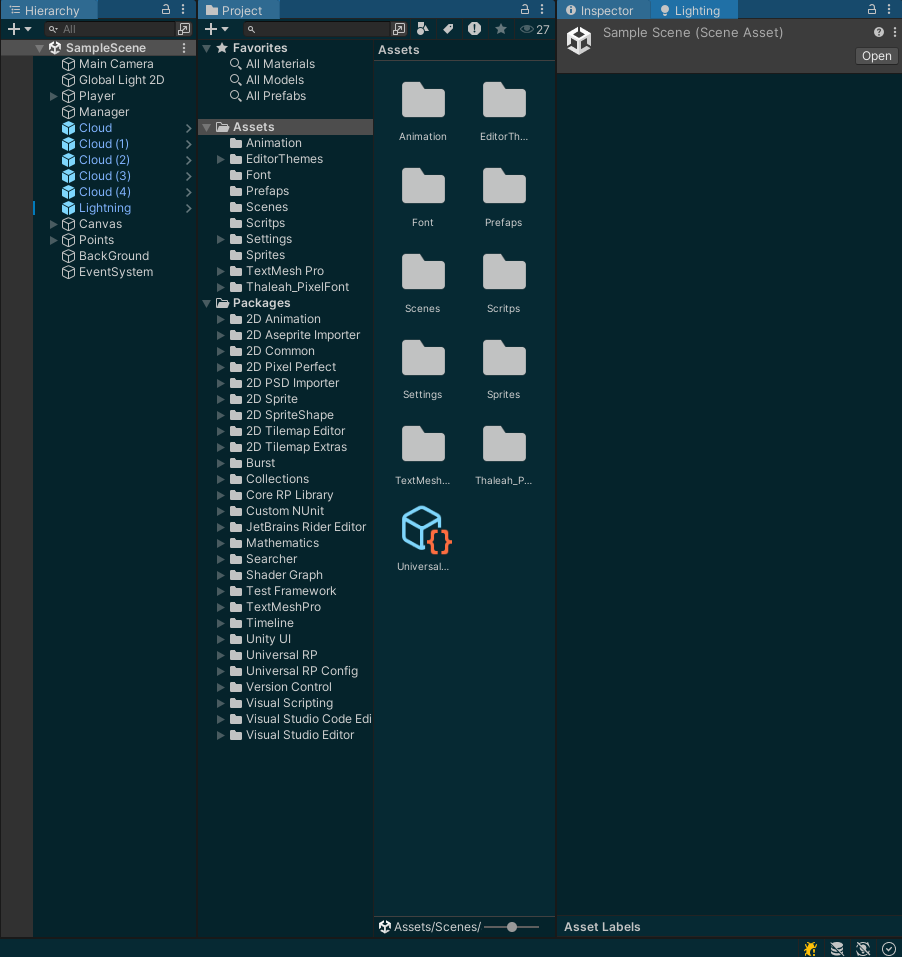Open Hierarchy panel more options menu
Image resolution: width=902 pixels, height=957 pixels.
coord(183,9)
